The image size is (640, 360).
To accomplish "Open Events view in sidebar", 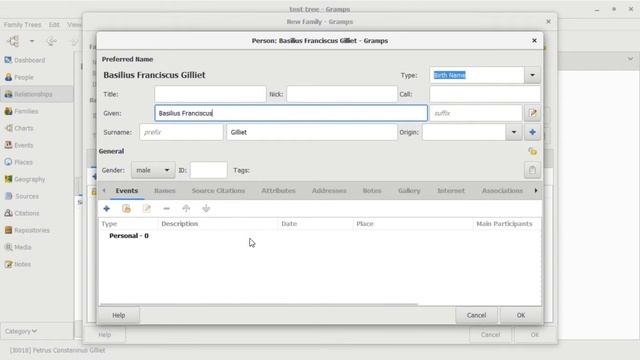I will (19, 145).
